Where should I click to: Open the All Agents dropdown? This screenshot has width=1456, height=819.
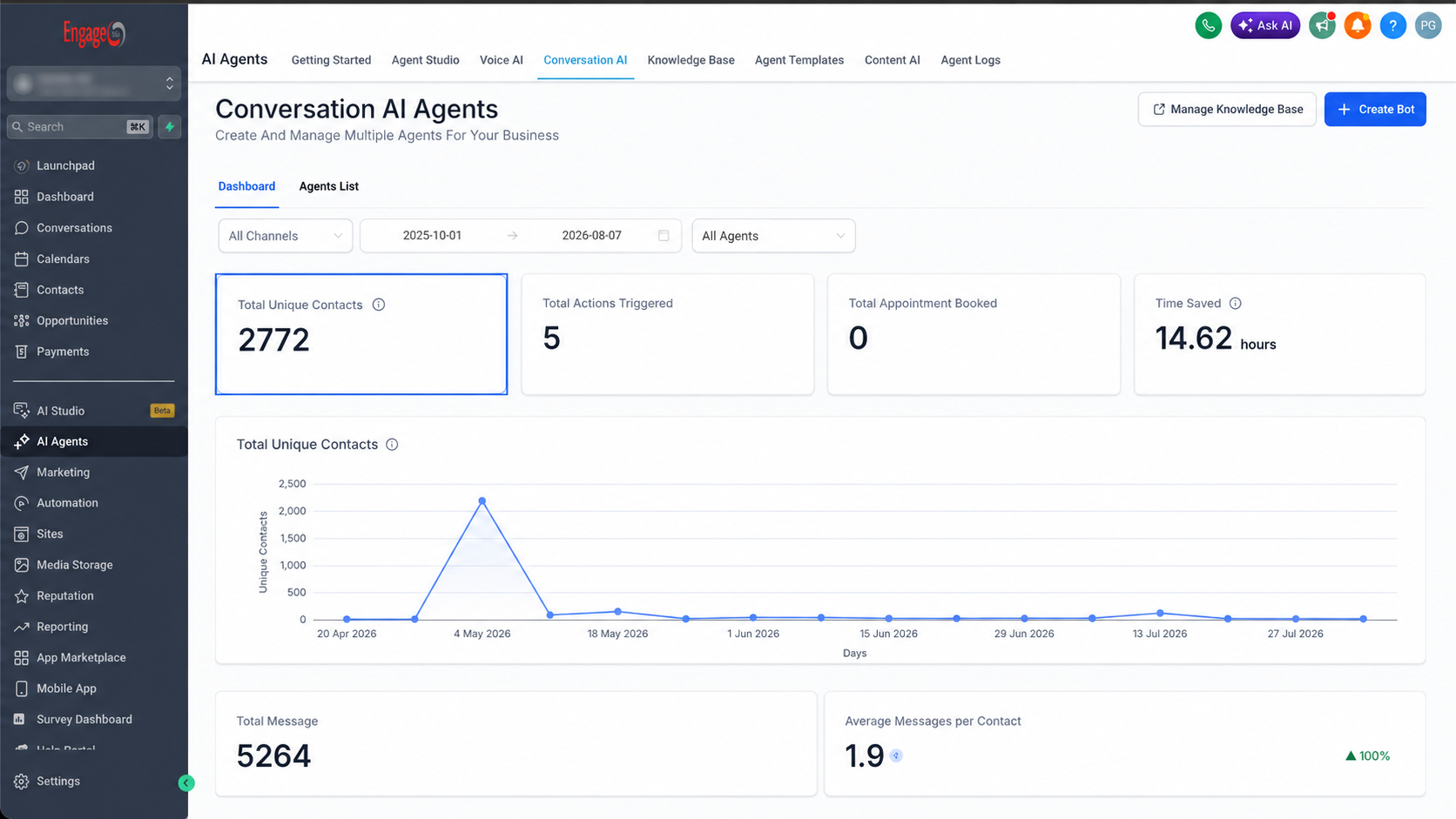(x=773, y=236)
